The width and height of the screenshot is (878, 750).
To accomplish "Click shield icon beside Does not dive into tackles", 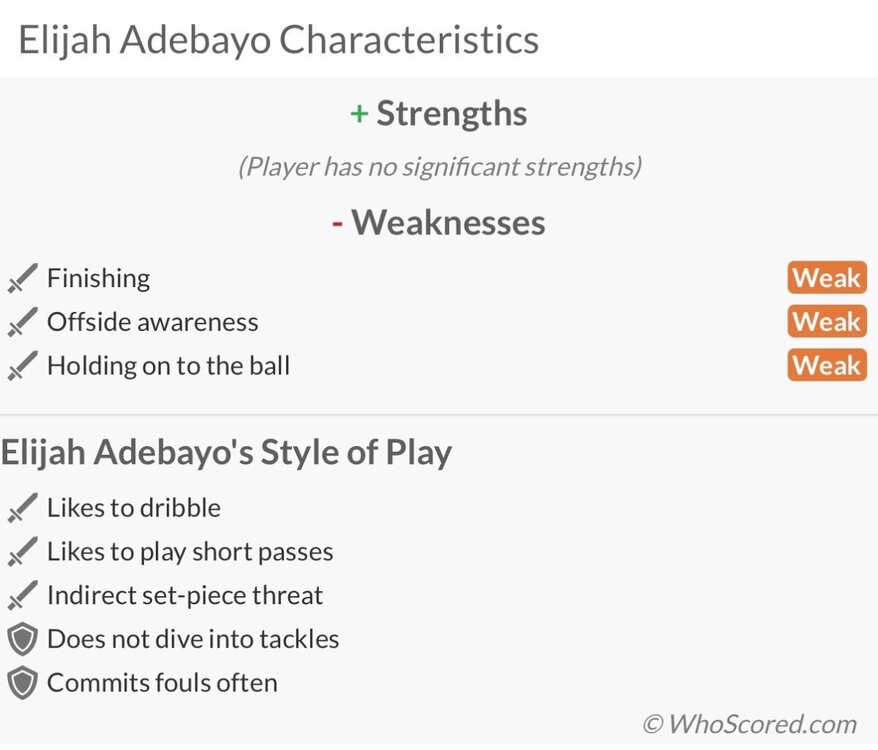I will click(22, 639).
